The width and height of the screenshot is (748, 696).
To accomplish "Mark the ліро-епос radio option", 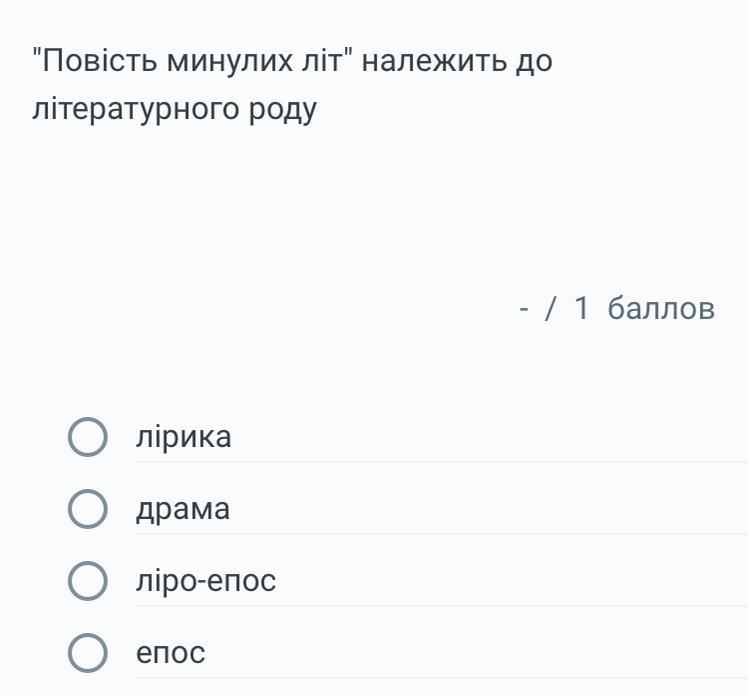I will click(87, 581).
